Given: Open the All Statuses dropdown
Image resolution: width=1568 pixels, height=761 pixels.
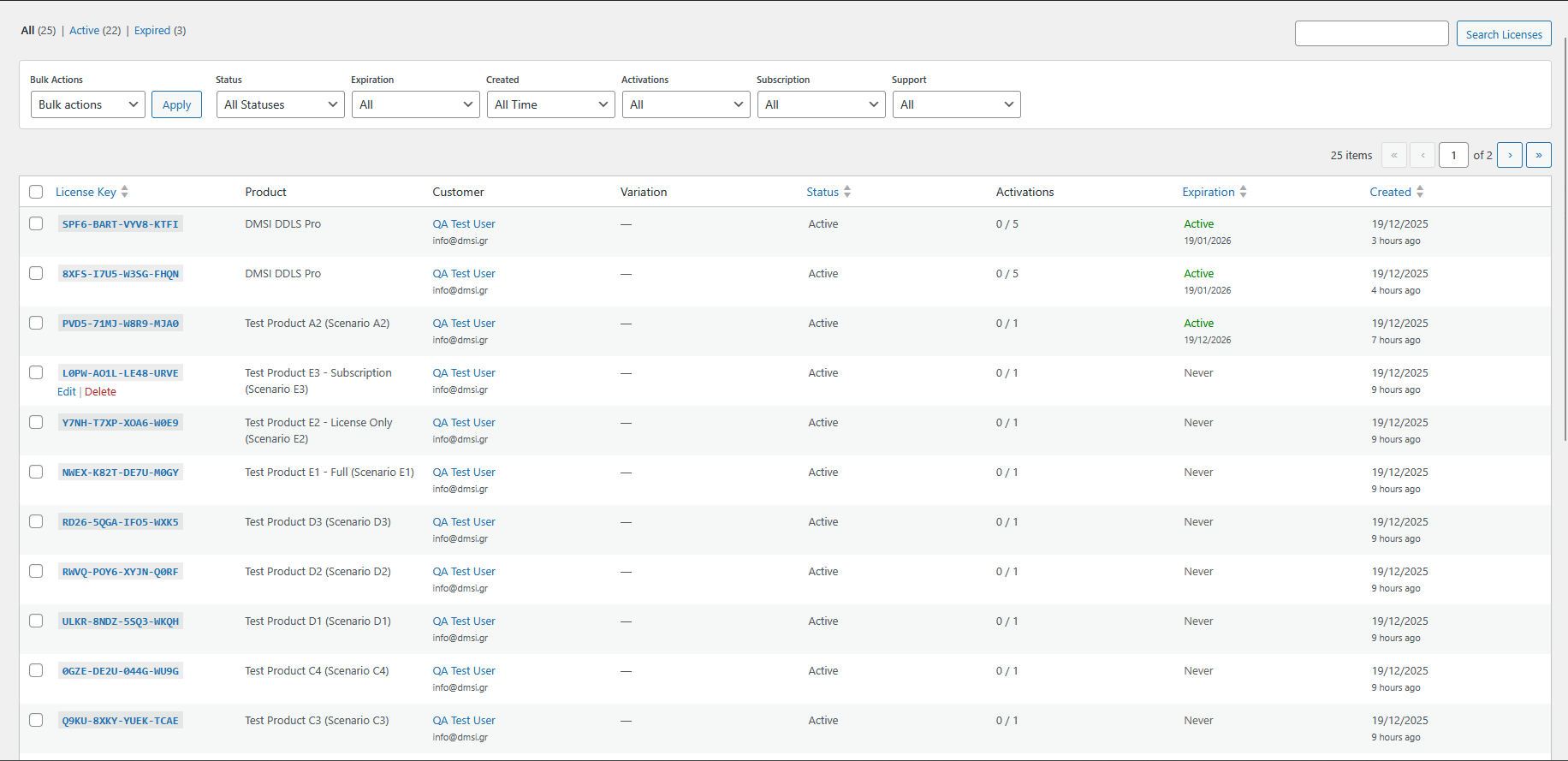Looking at the screenshot, I should pyautogui.click(x=281, y=104).
